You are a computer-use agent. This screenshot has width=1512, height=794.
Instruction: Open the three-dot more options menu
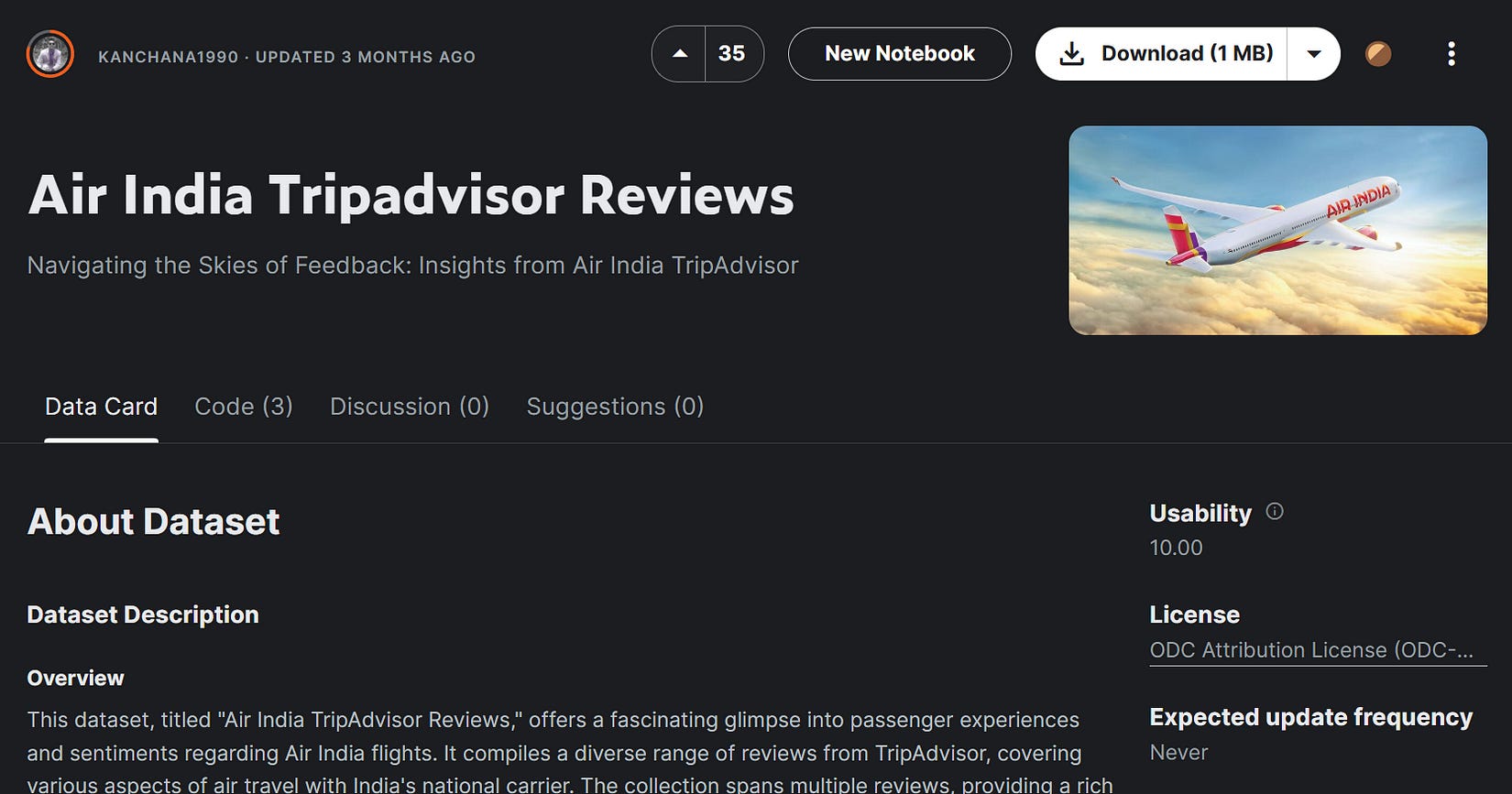pos(1451,54)
